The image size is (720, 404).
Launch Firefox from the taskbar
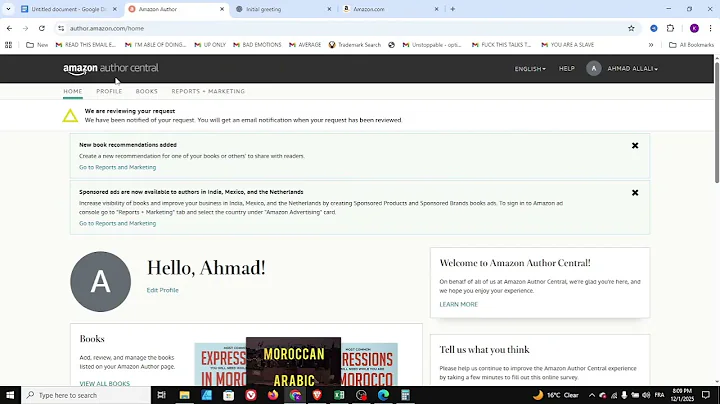[273, 395]
